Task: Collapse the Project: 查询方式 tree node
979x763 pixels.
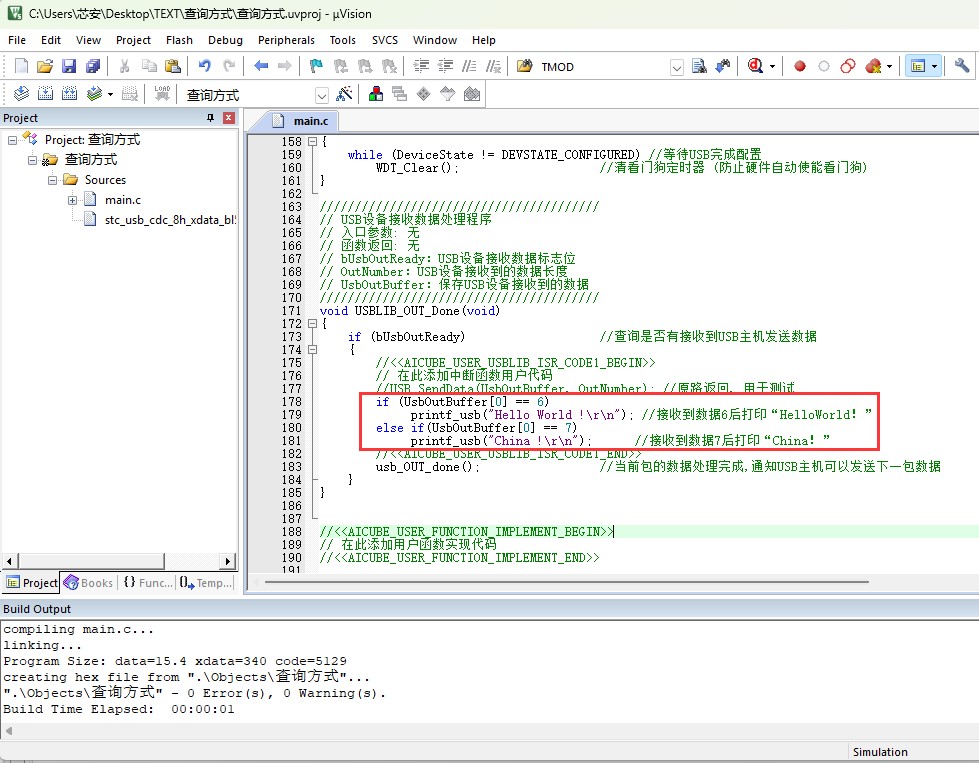Action: pyautogui.click(x=12, y=140)
